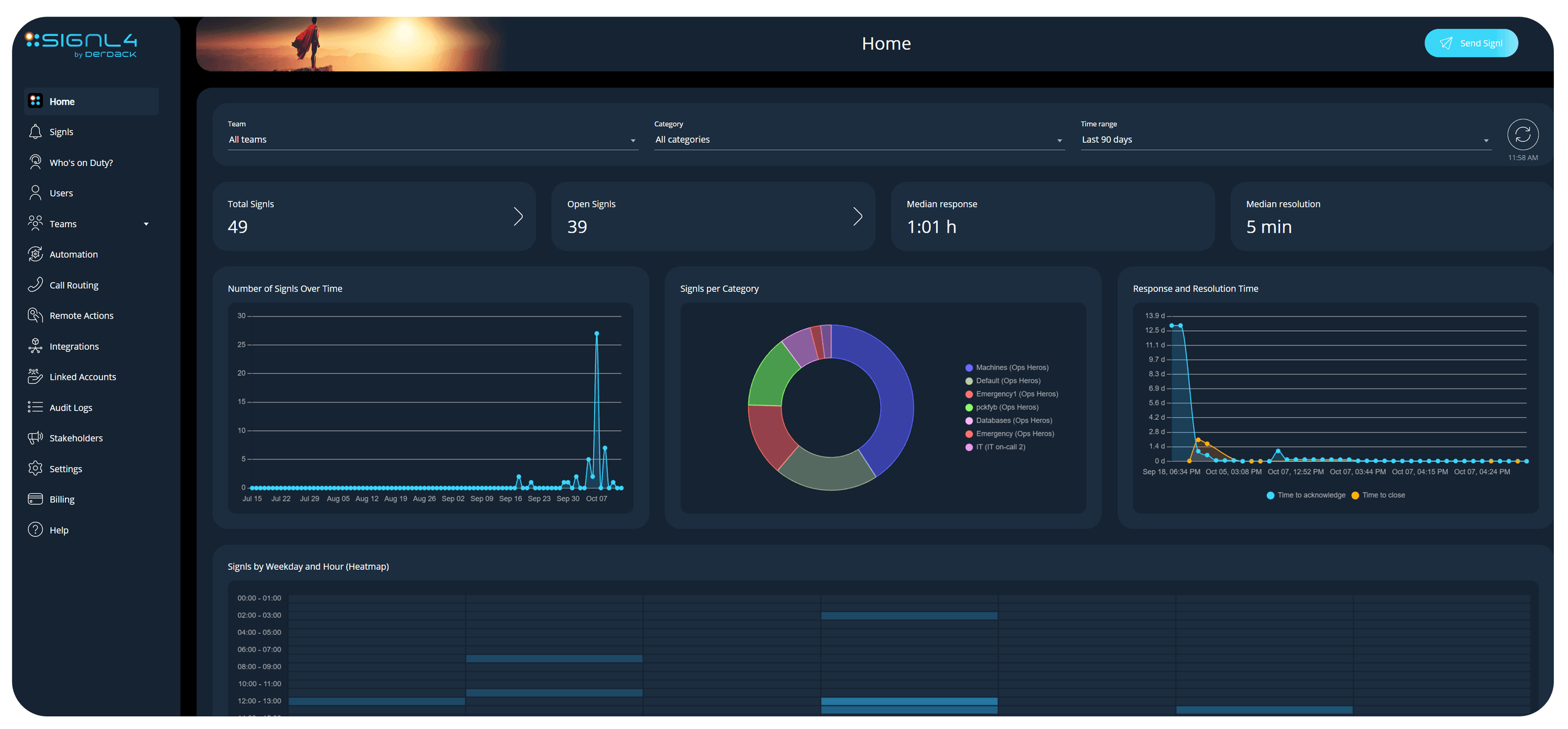Click the Total Signls value 49

pos(238,227)
